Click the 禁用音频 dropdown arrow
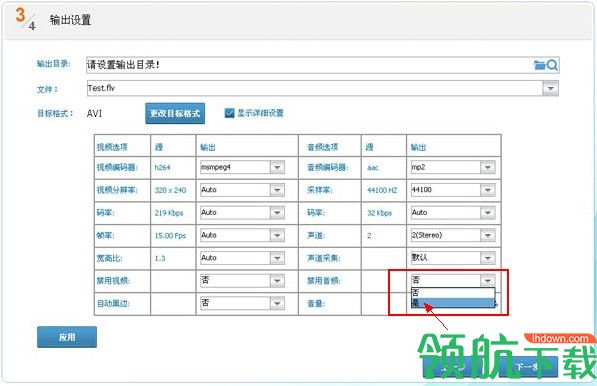 point(488,281)
